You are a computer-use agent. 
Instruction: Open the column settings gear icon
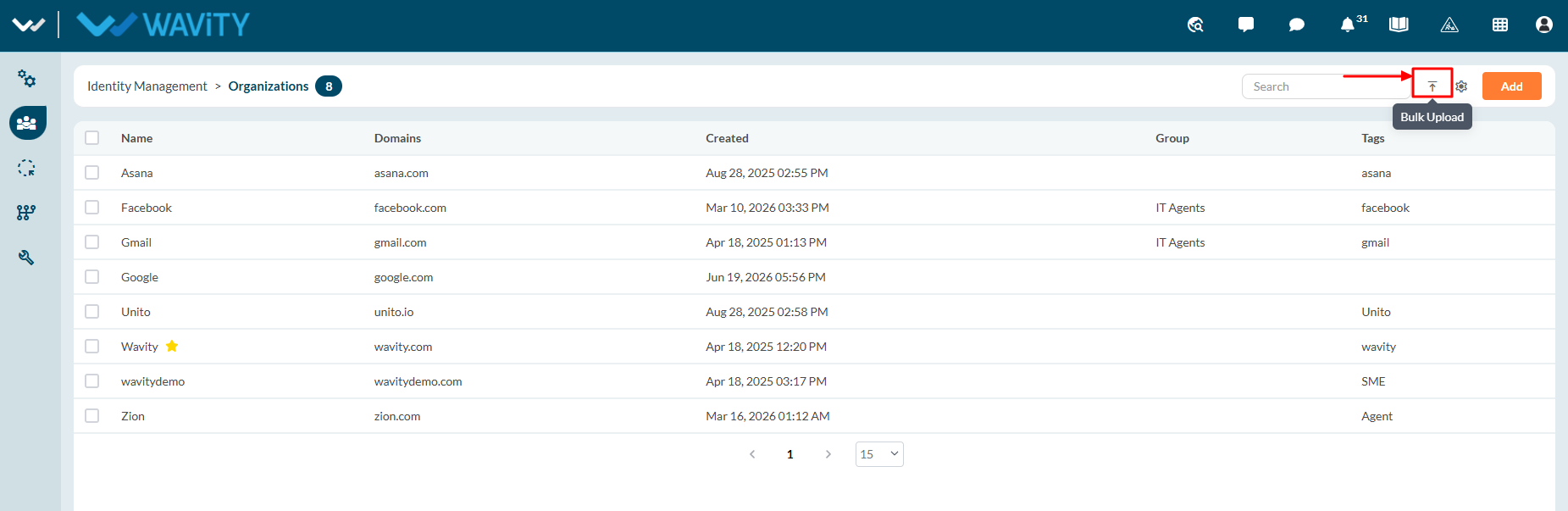click(1461, 86)
